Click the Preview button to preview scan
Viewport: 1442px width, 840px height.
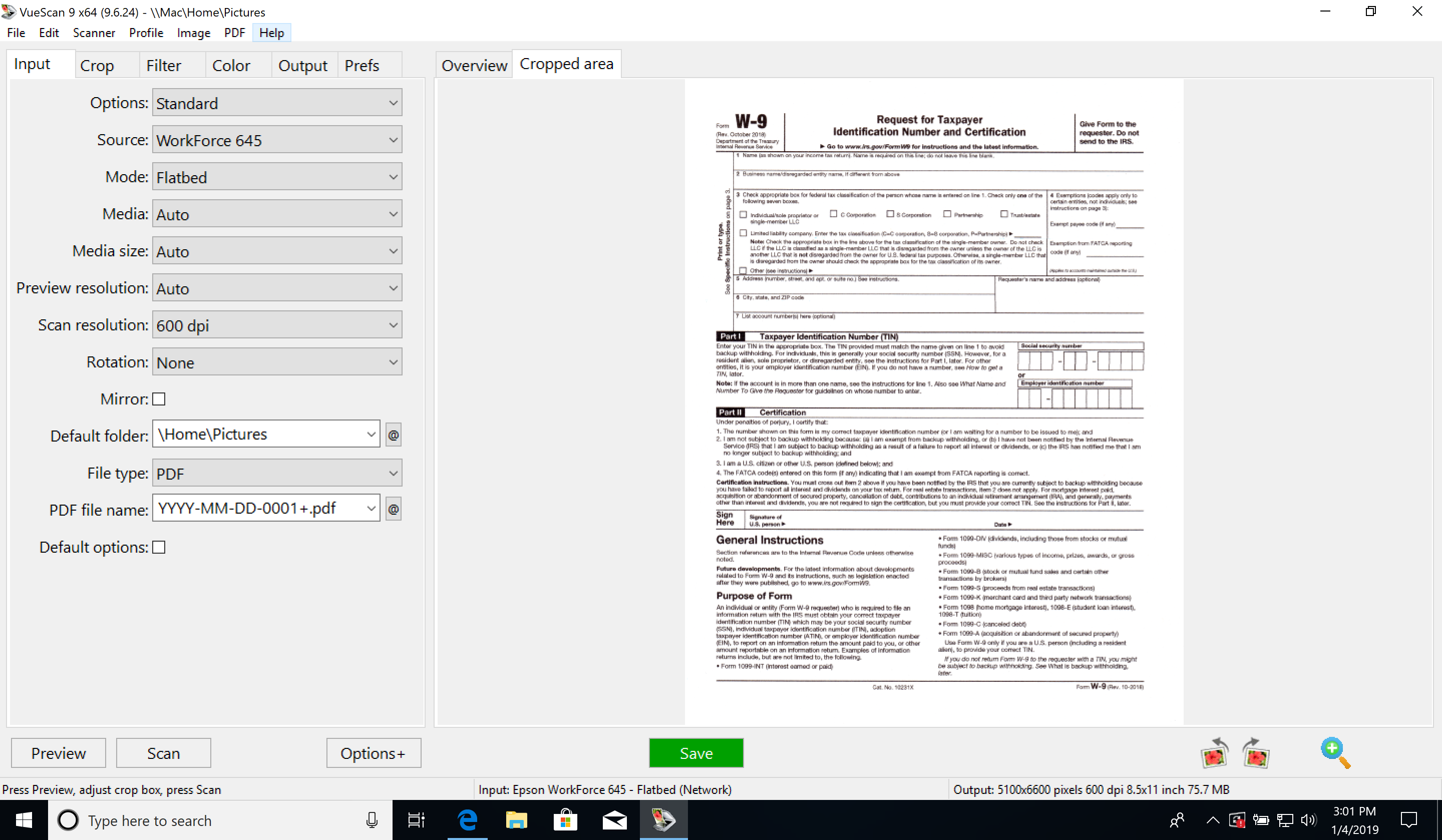pyautogui.click(x=57, y=753)
